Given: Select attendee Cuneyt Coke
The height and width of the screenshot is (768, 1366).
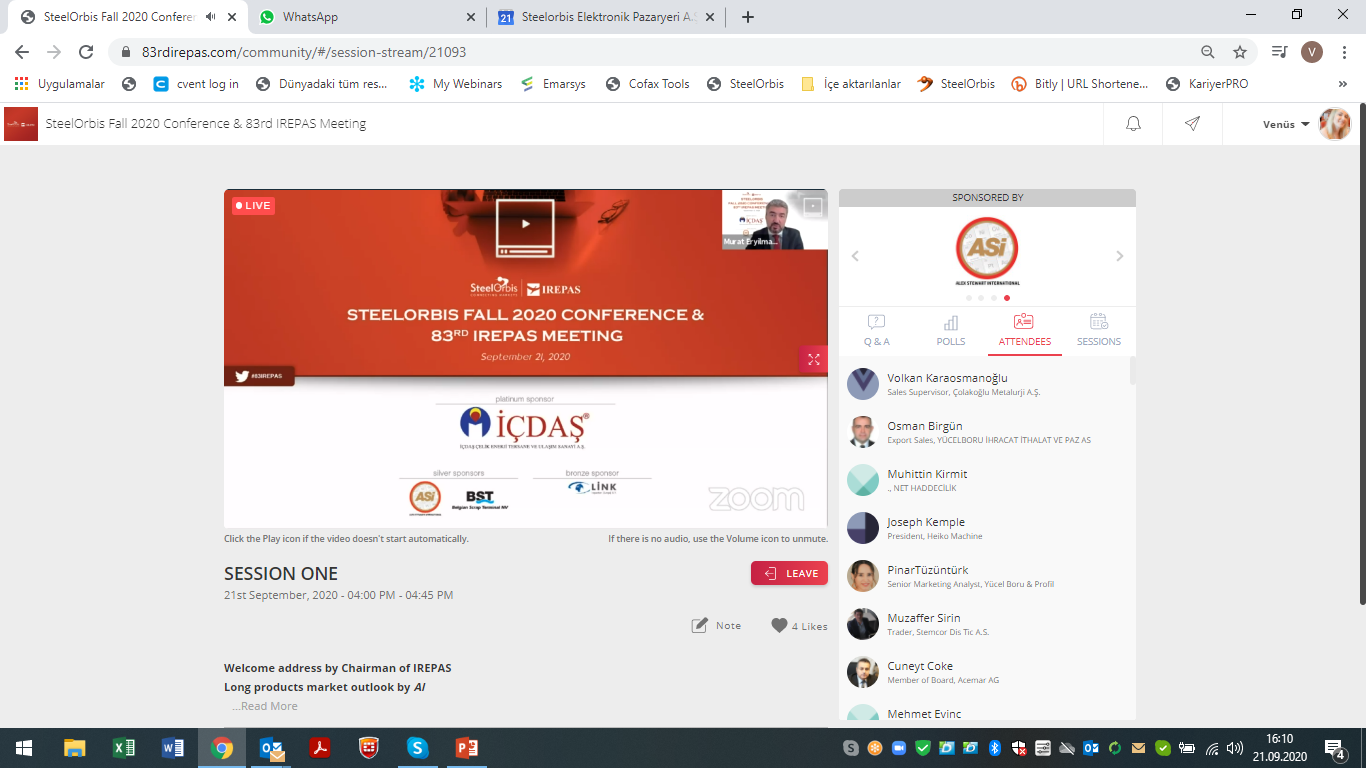Looking at the screenshot, I should pyautogui.click(x=987, y=672).
